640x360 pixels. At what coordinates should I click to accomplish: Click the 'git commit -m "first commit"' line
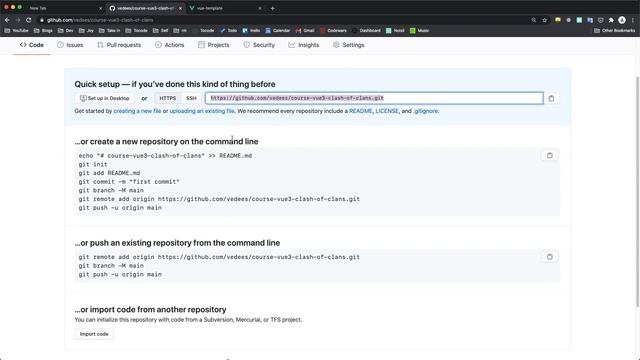(x=129, y=182)
